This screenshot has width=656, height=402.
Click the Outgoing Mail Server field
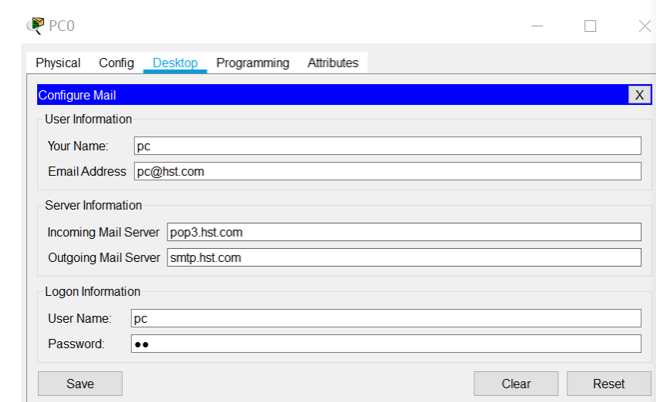coord(404,258)
